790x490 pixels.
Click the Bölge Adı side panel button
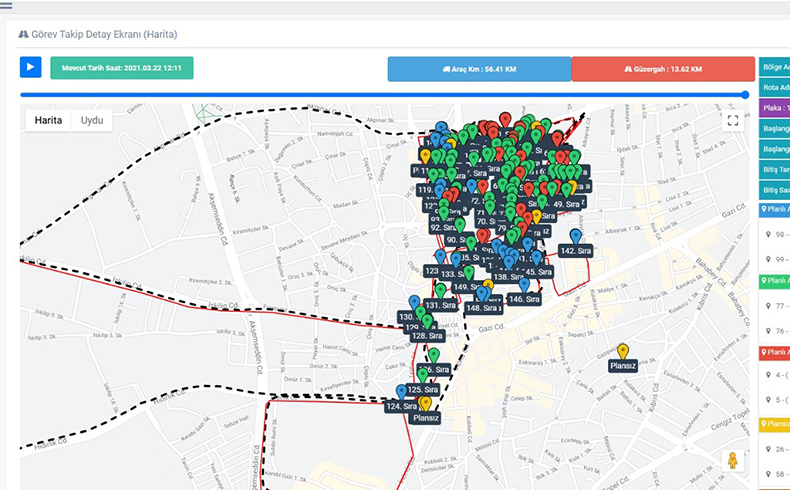pos(774,67)
